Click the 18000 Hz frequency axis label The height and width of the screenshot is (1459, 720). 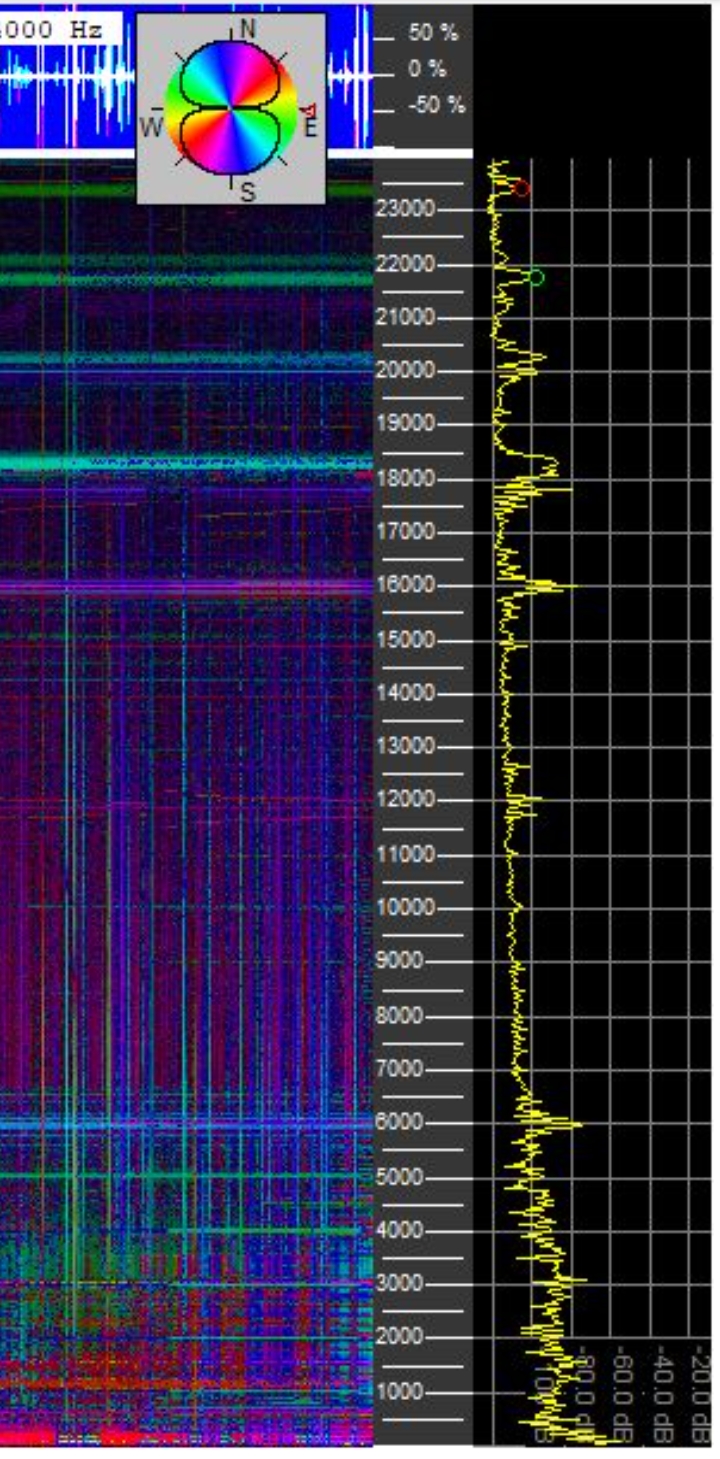(x=405, y=478)
